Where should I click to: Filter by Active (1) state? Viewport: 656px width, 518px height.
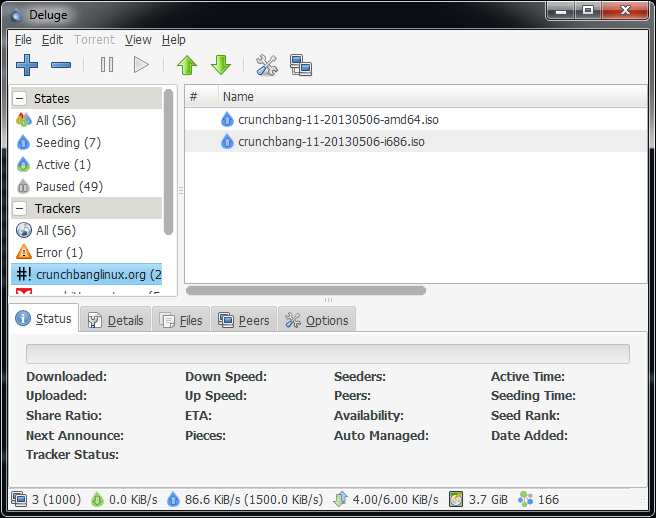(86, 164)
